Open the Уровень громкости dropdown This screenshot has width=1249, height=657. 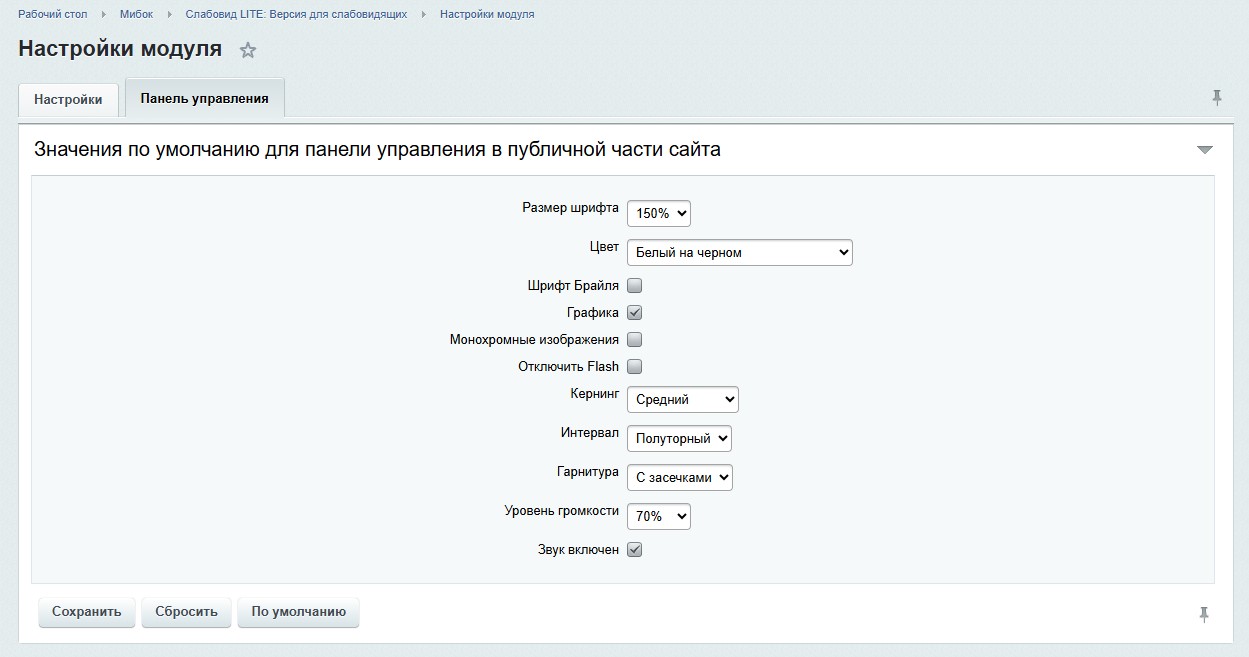point(658,517)
